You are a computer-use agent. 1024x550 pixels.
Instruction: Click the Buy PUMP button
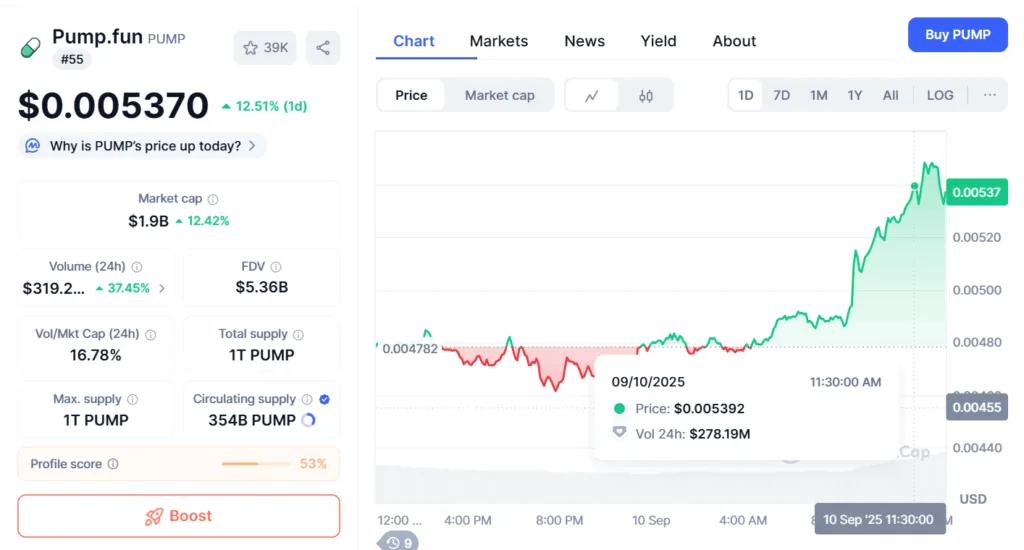tap(957, 35)
